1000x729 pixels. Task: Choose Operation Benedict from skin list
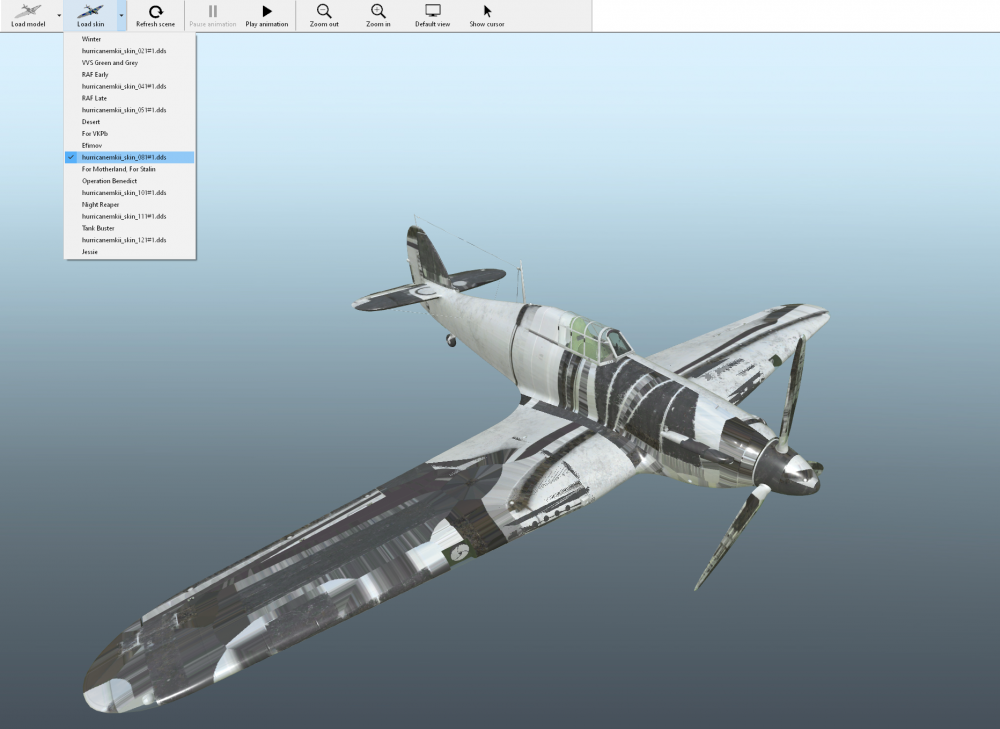(109, 181)
